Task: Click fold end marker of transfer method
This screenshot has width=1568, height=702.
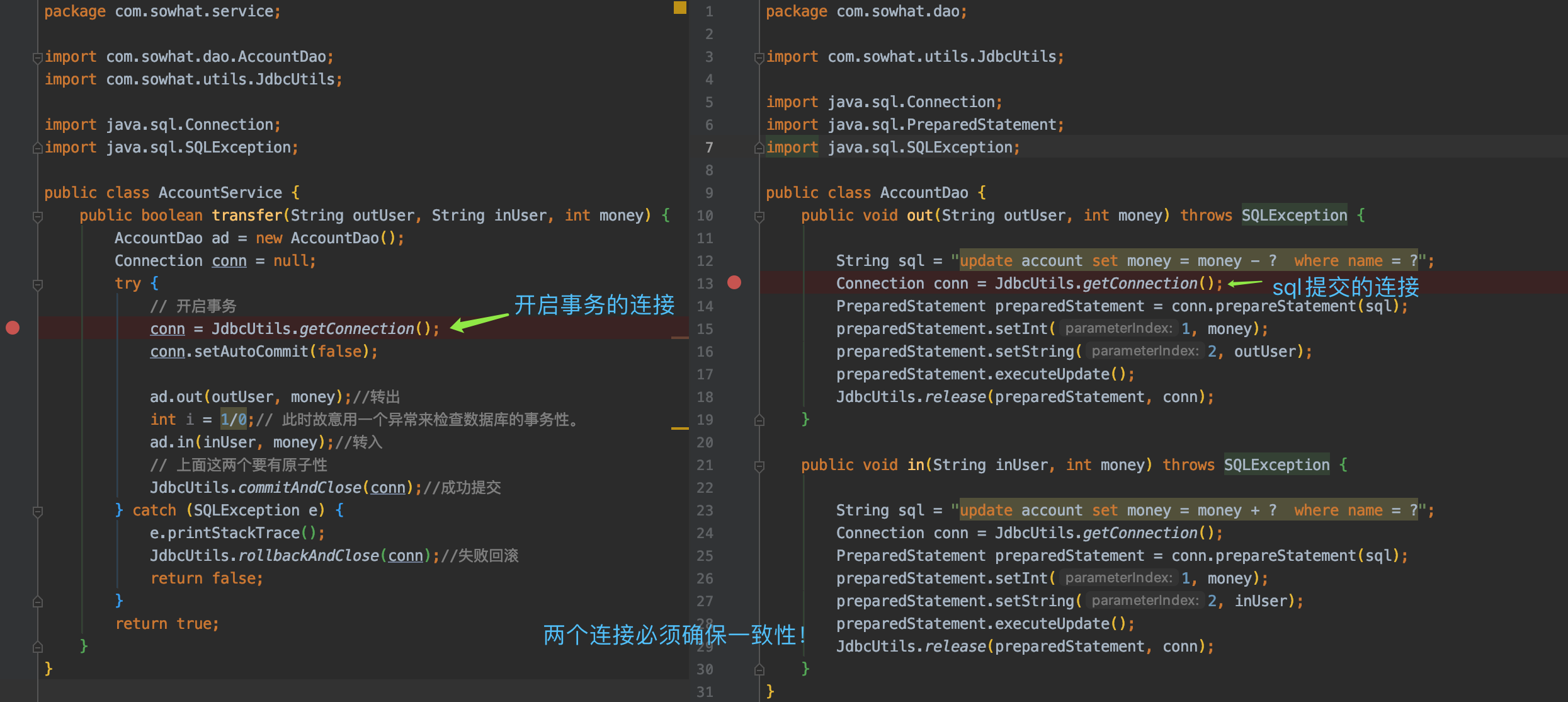Action: [x=37, y=647]
